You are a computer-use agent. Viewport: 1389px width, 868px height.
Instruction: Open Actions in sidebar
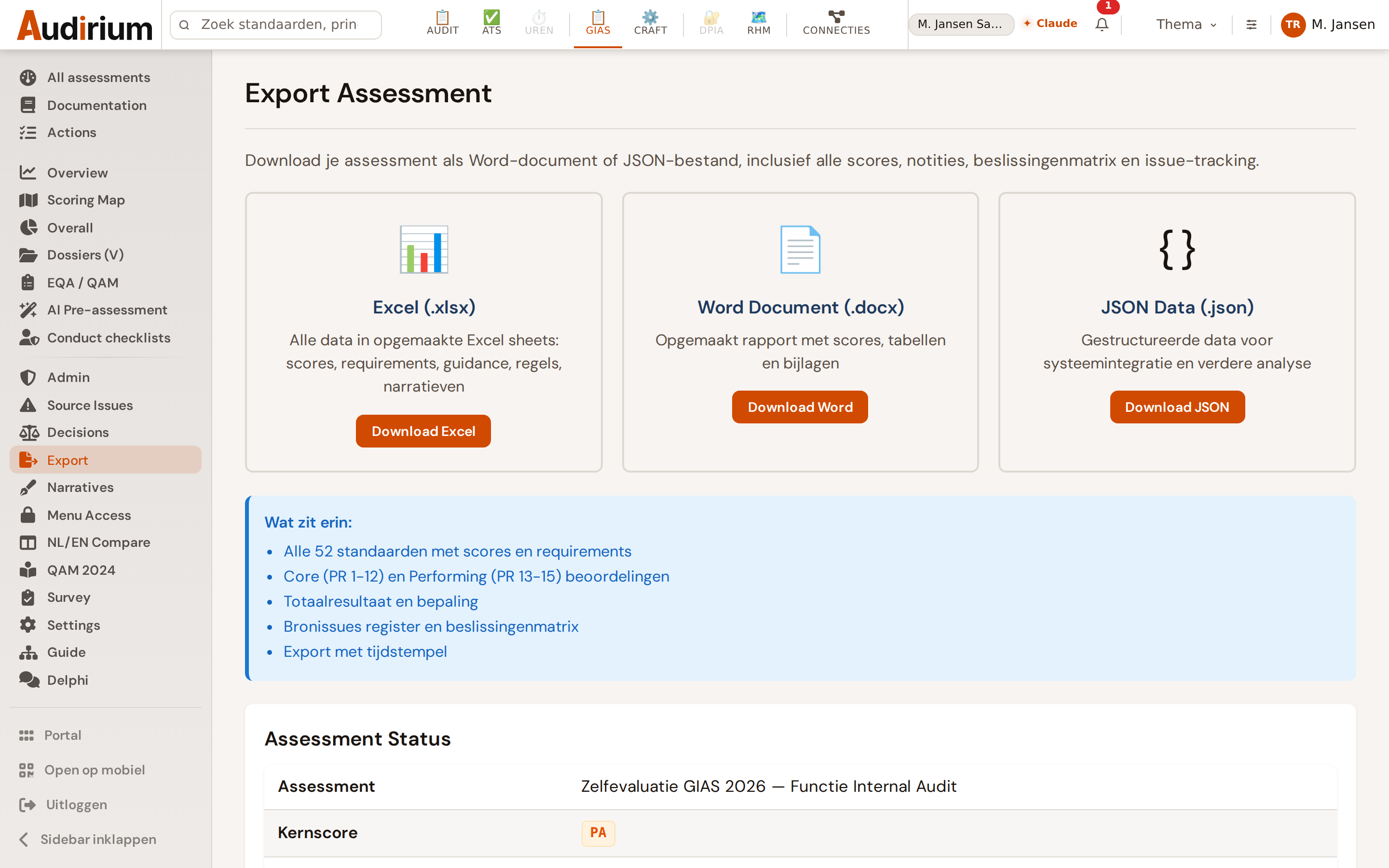[106, 133]
